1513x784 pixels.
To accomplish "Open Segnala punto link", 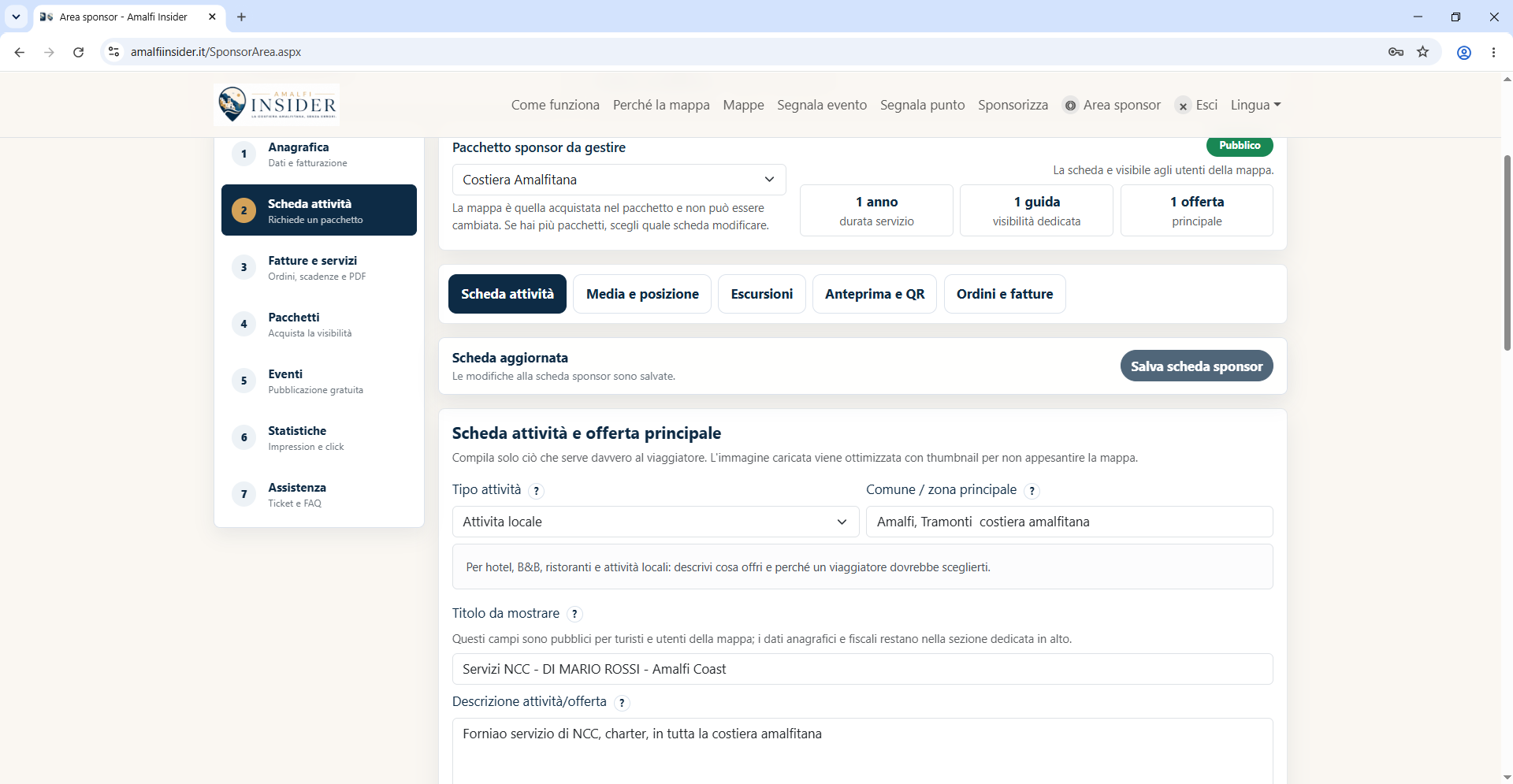I will pos(923,105).
